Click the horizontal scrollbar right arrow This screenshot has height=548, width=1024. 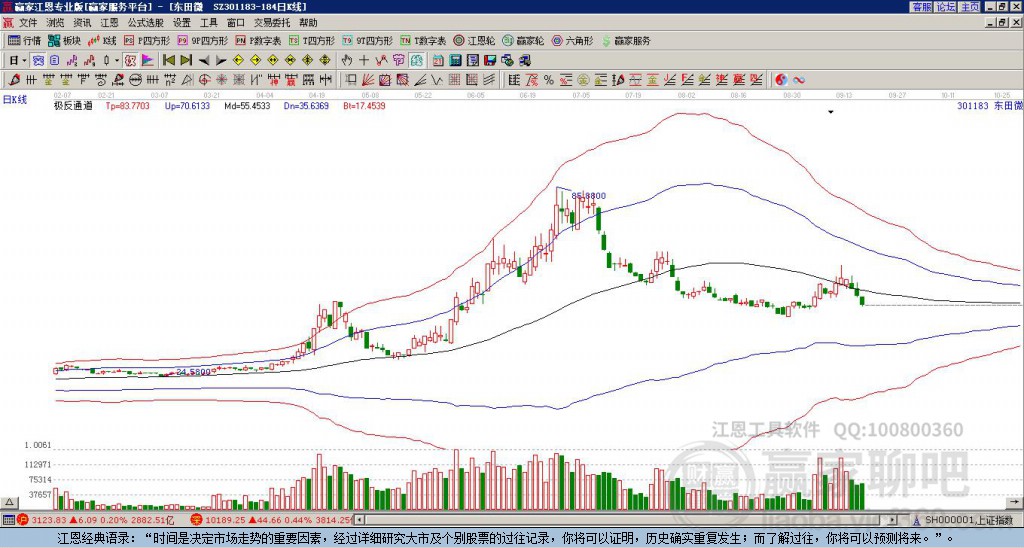(x=893, y=520)
